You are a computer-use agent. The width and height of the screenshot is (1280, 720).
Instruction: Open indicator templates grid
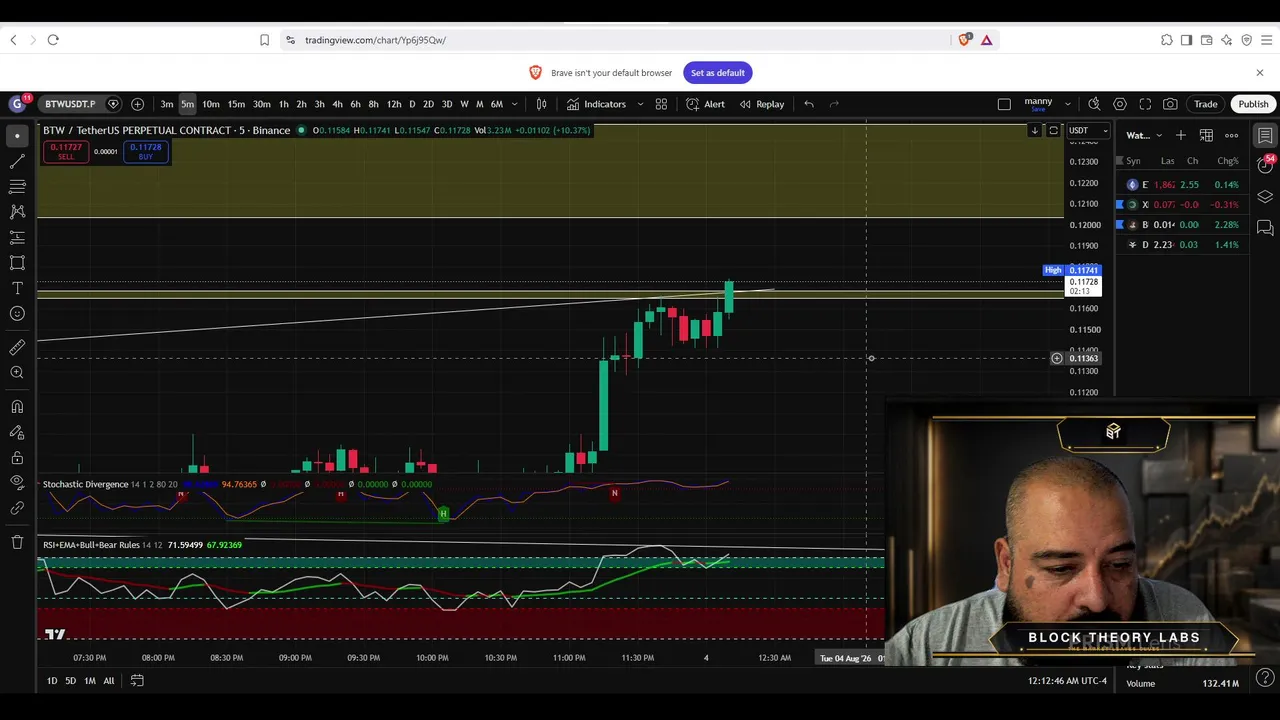[661, 104]
